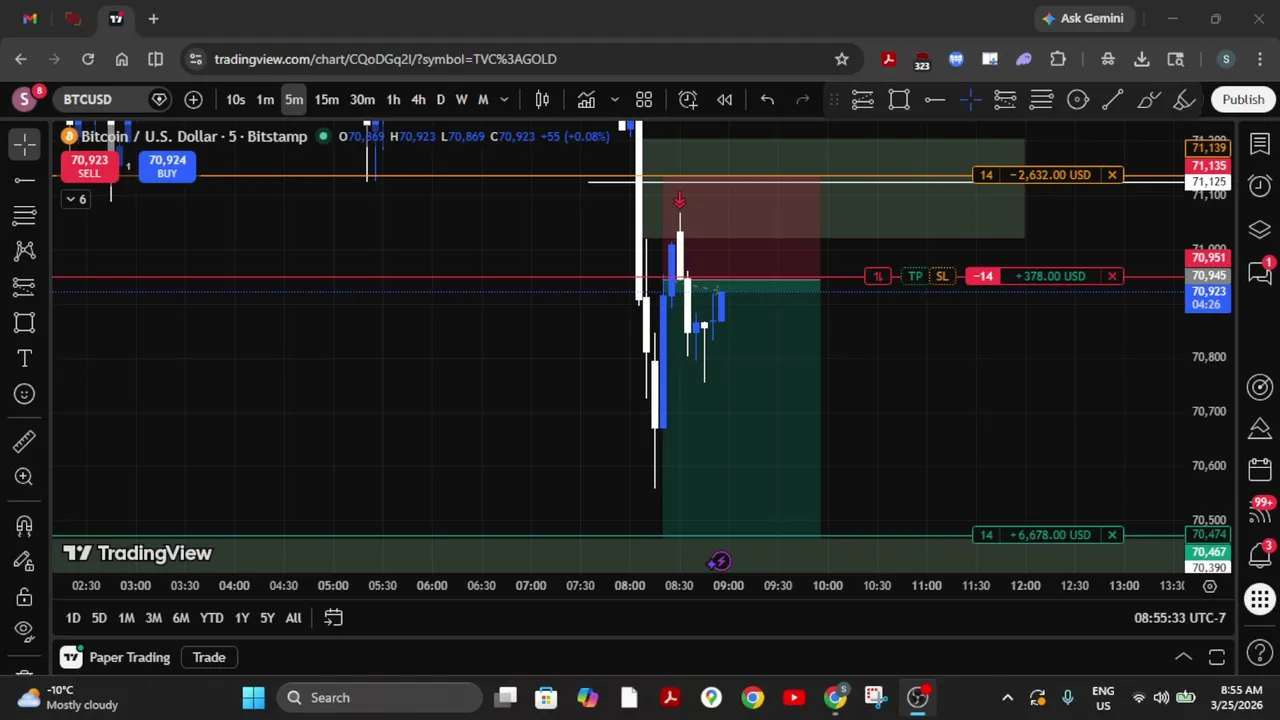This screenshot has height=720, width=1280.
Task: Open the layout setup grid
Action: point(644,99)
